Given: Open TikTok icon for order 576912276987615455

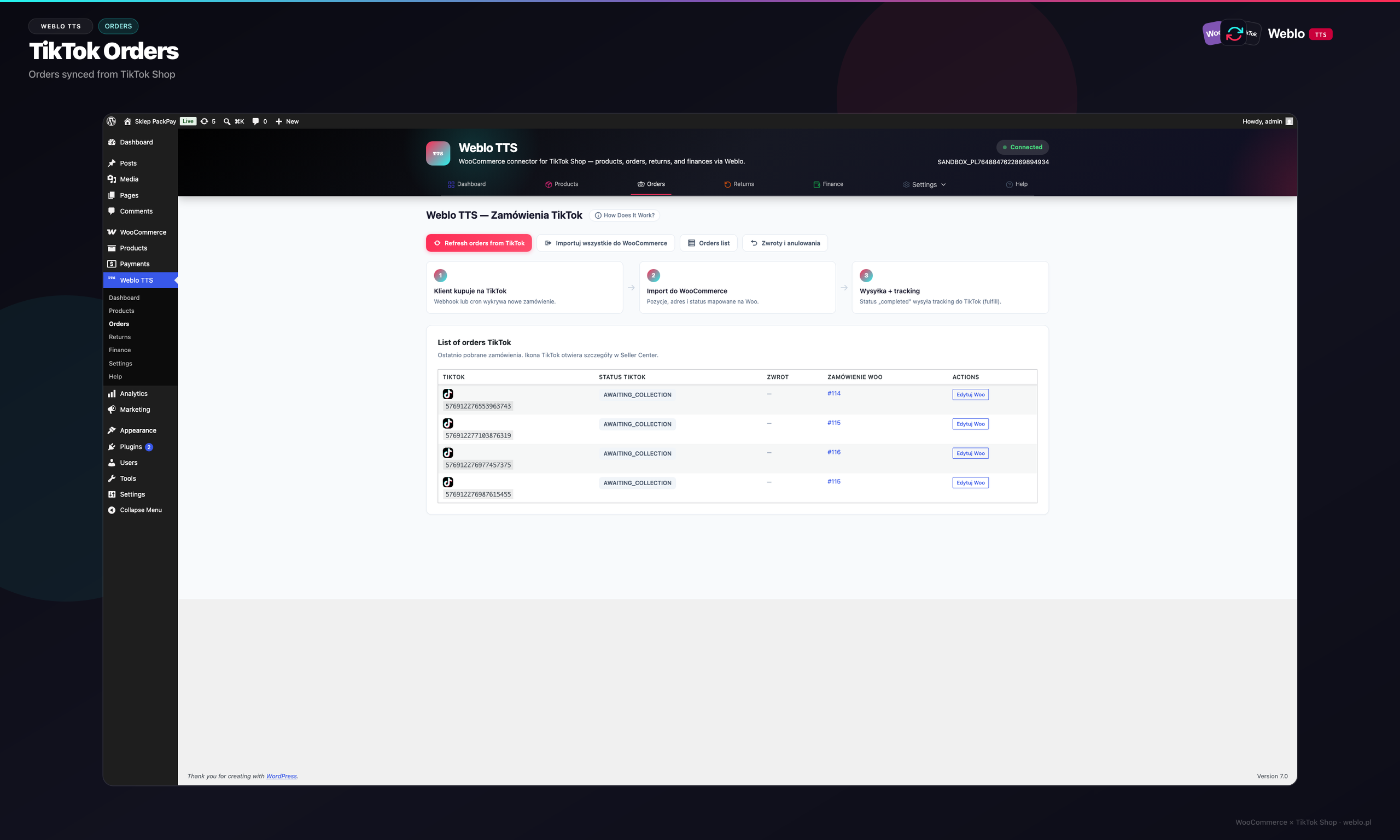Looking at the screenshot, I should click(447, 482).
